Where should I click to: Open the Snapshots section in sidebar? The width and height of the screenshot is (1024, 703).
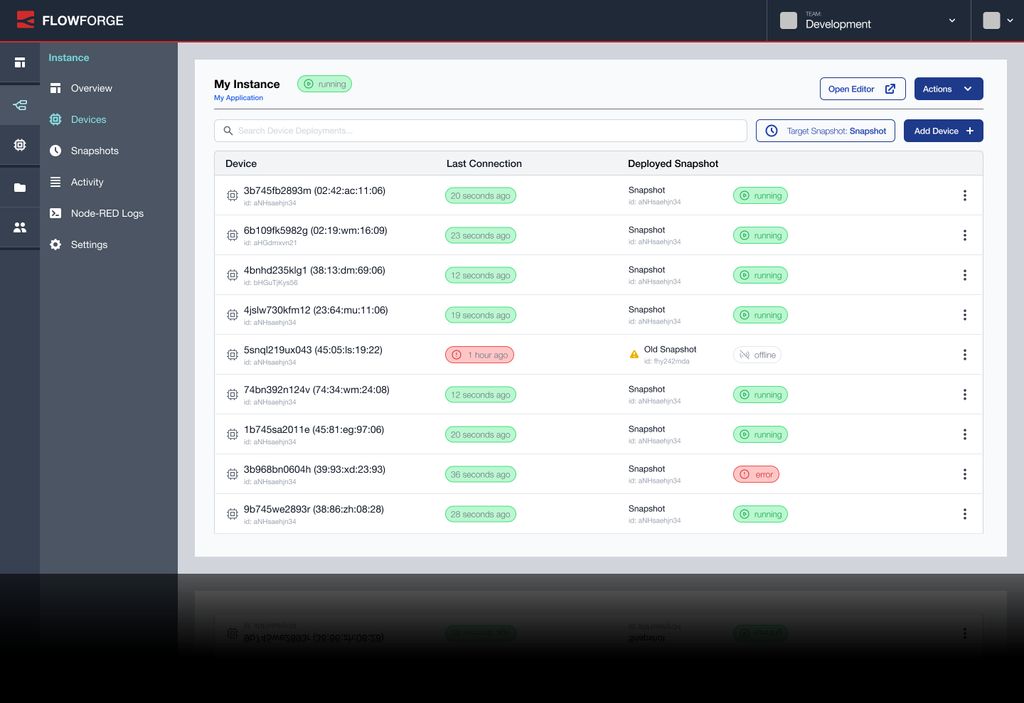coord(94,151)
